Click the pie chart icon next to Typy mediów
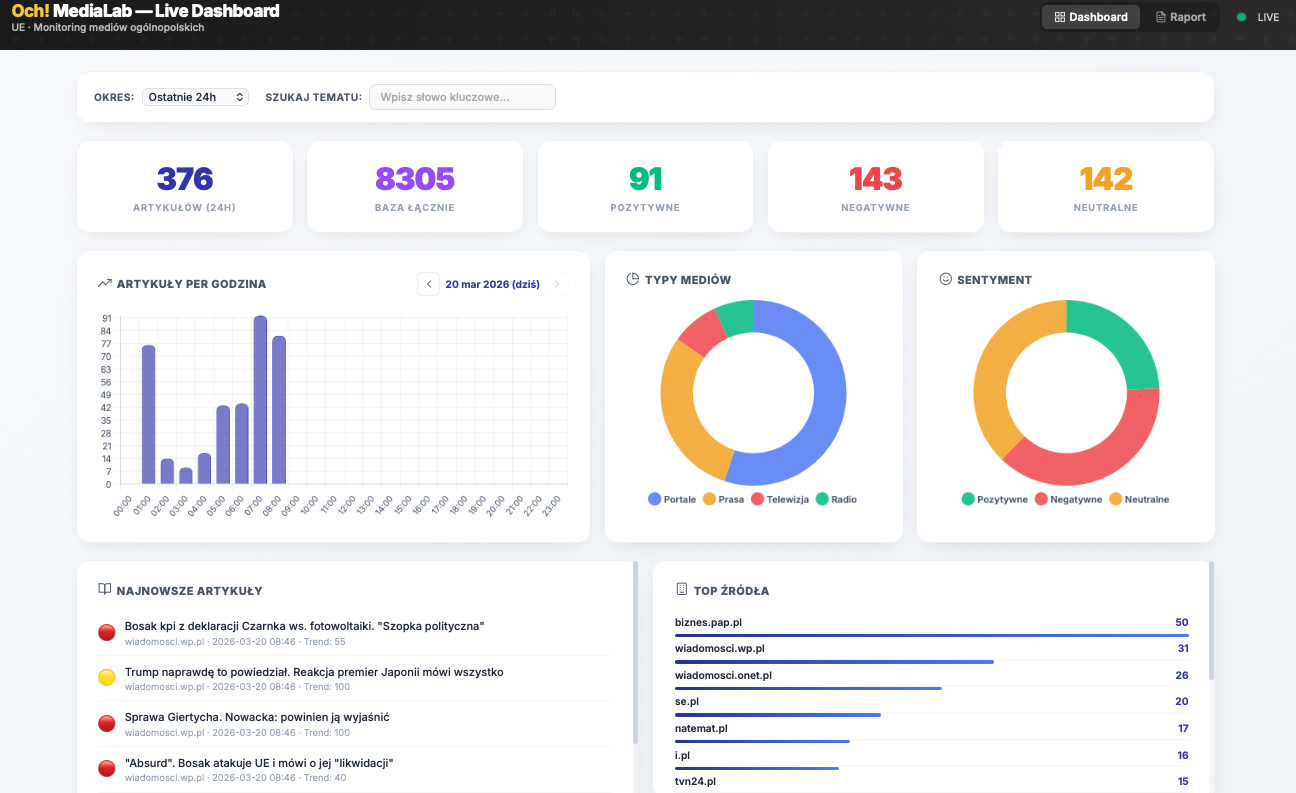Image resolution: width=1296 pixels, height=793 pixels. (632, 279)
